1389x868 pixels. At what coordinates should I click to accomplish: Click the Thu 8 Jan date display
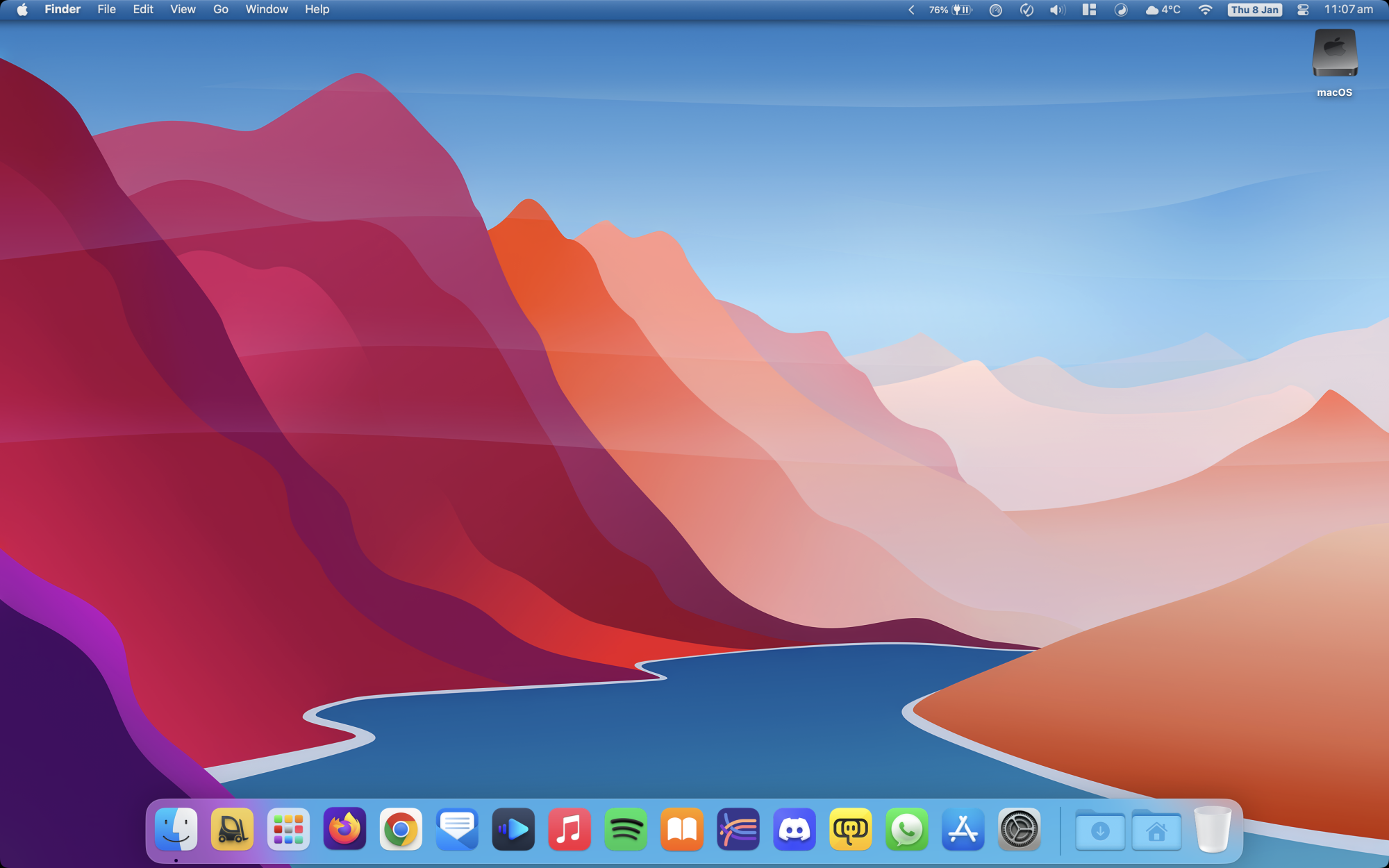coord(1254,10)
